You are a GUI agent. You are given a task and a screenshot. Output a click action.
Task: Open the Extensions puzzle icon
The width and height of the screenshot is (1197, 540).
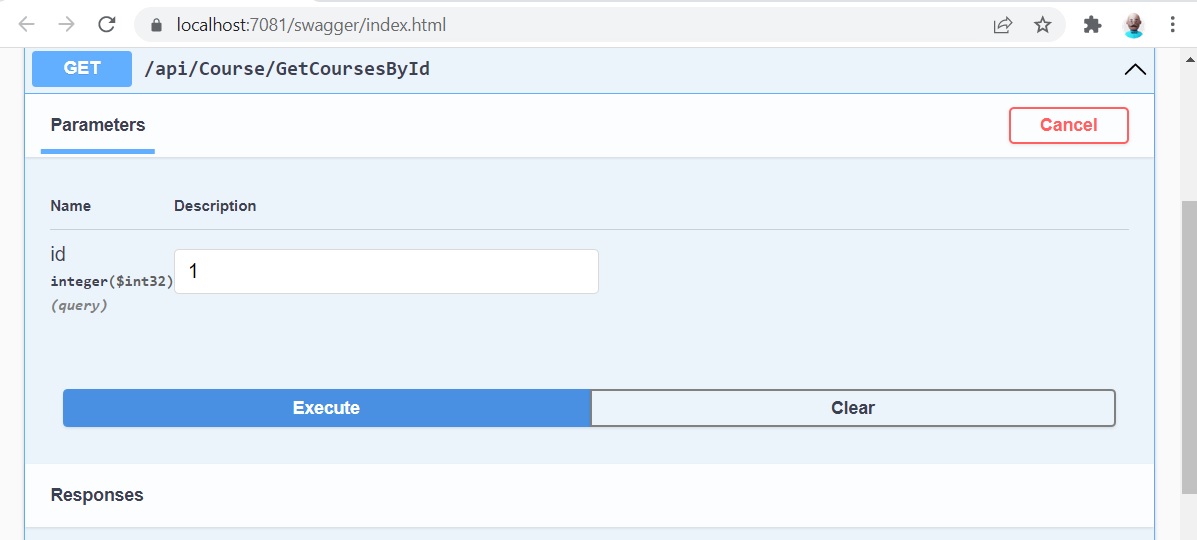coord(1092,25)
